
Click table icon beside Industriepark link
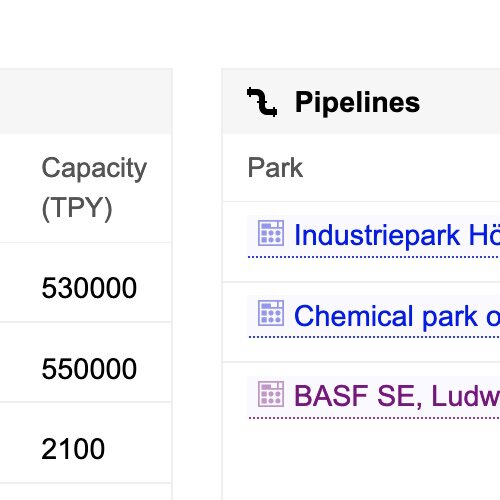coord(271,233)
